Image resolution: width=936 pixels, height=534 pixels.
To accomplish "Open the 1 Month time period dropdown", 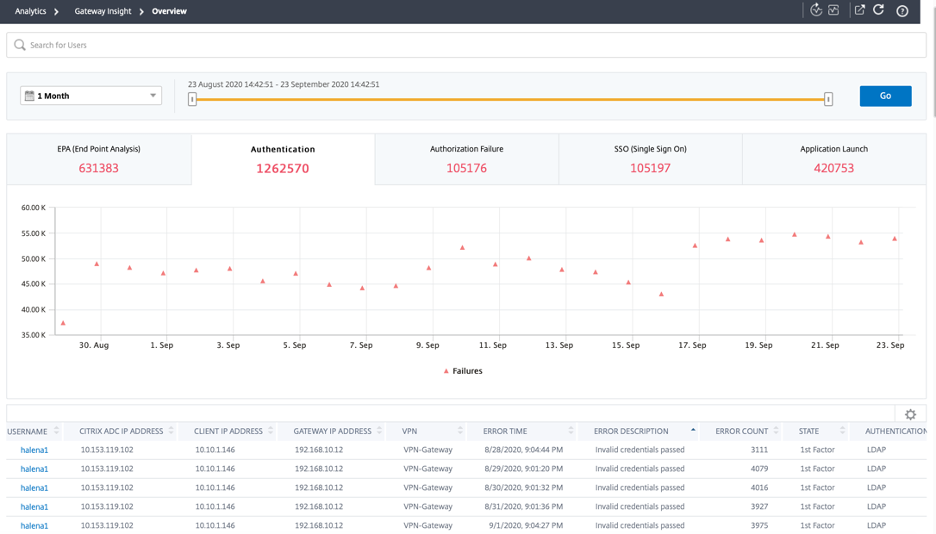I will [90, 96].
